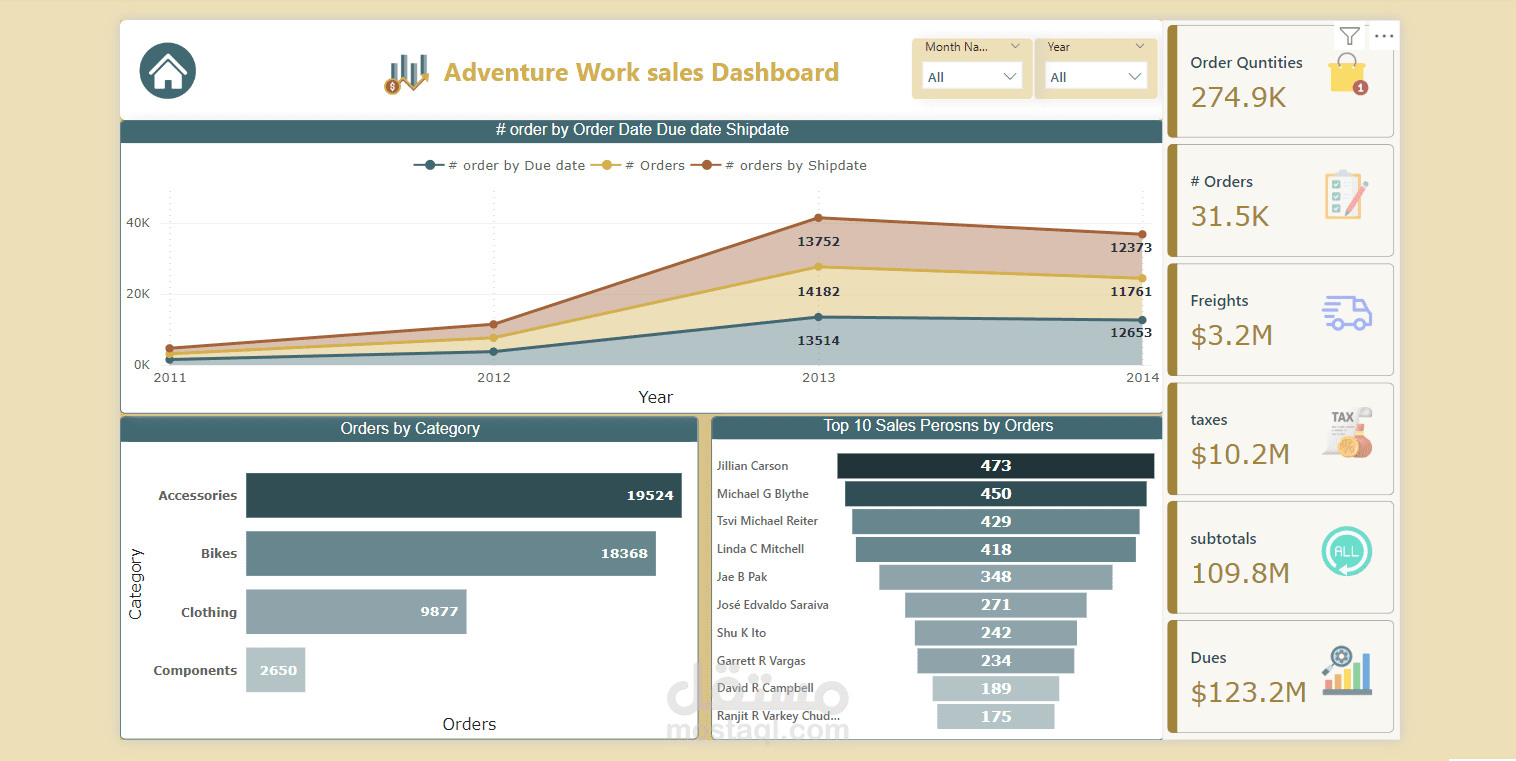Click the Home navigation icon
This screenshot has height=761, width=1516.
[168, 71]
